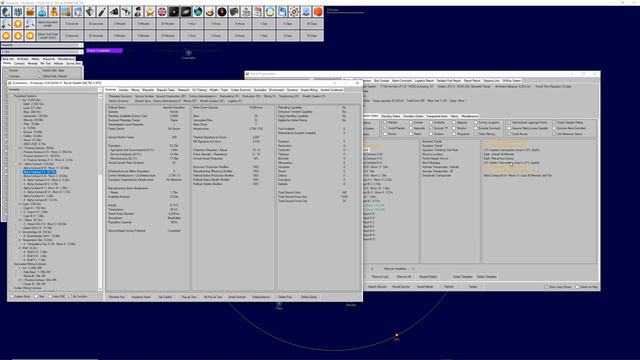The height and width of the screenshot is (360, 640).
Task: Advance time by 30 Days increment
Action: 311,24
